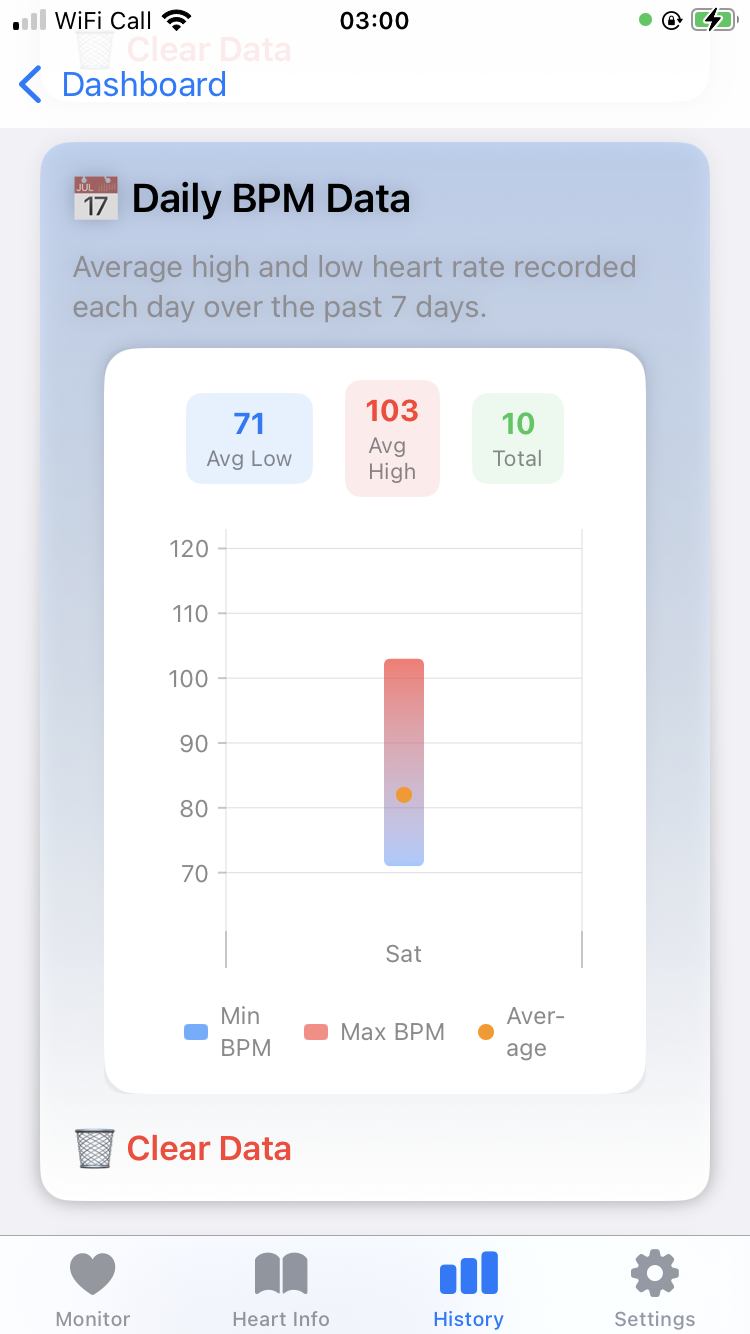Tap the back chevron arrow

click(x=31, y=85)
